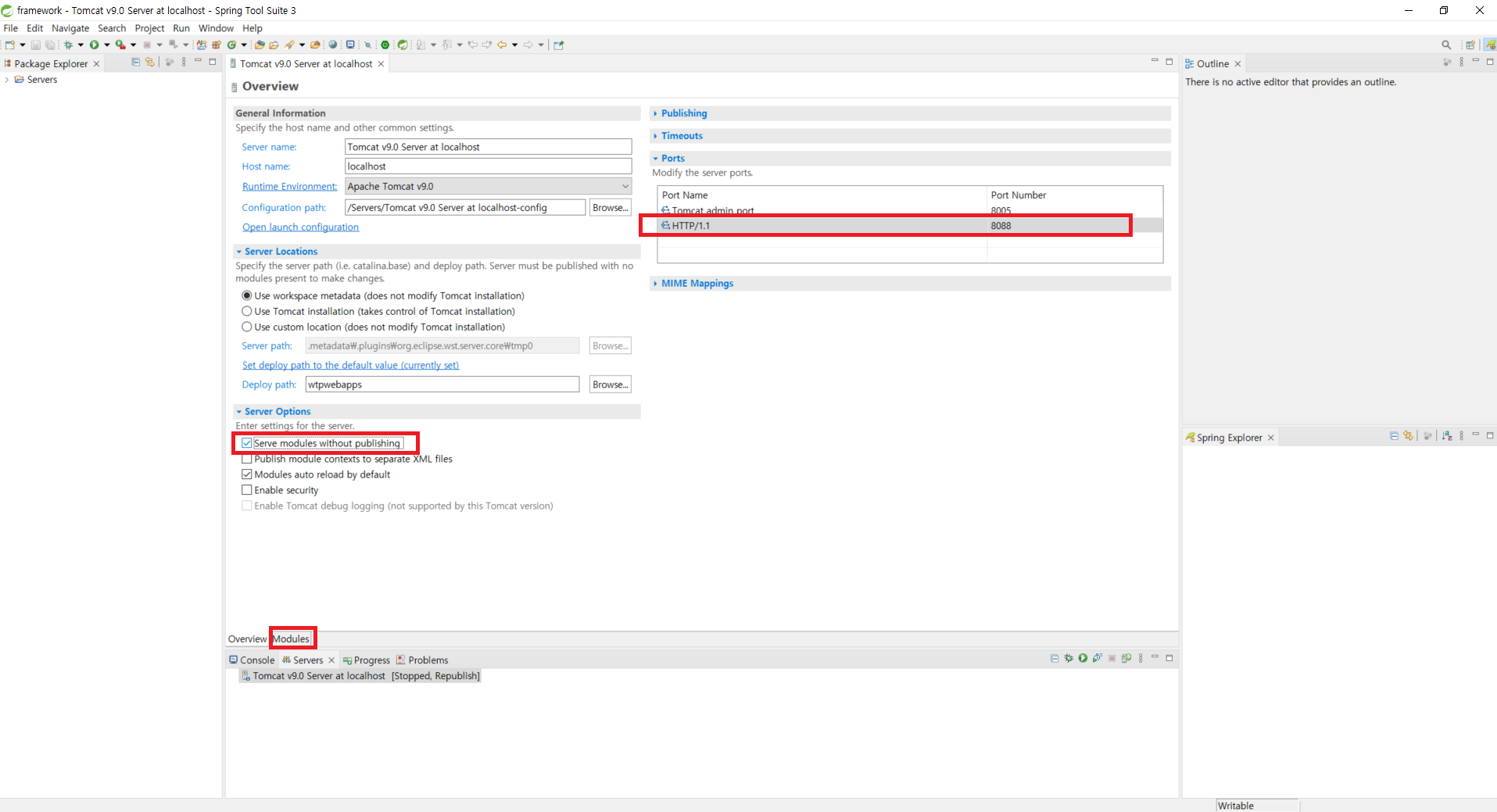Click the New file toolbar icon

(10, 45)
